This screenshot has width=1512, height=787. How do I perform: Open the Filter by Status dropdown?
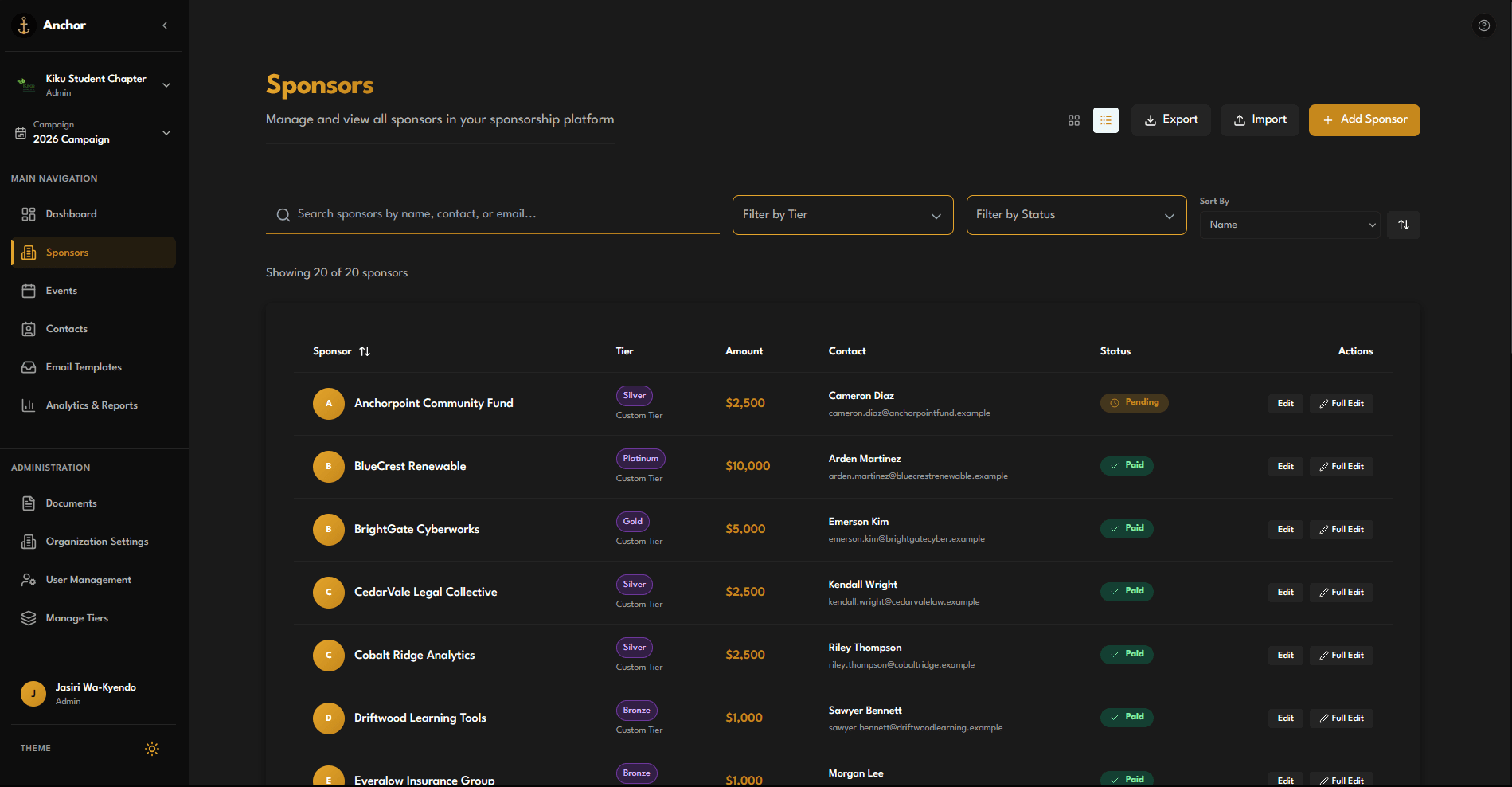1076,215
